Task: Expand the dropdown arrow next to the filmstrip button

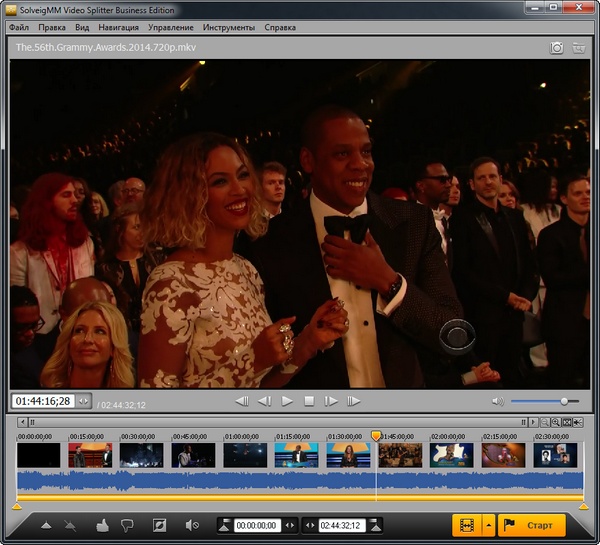Action: [x=487, y=525]
